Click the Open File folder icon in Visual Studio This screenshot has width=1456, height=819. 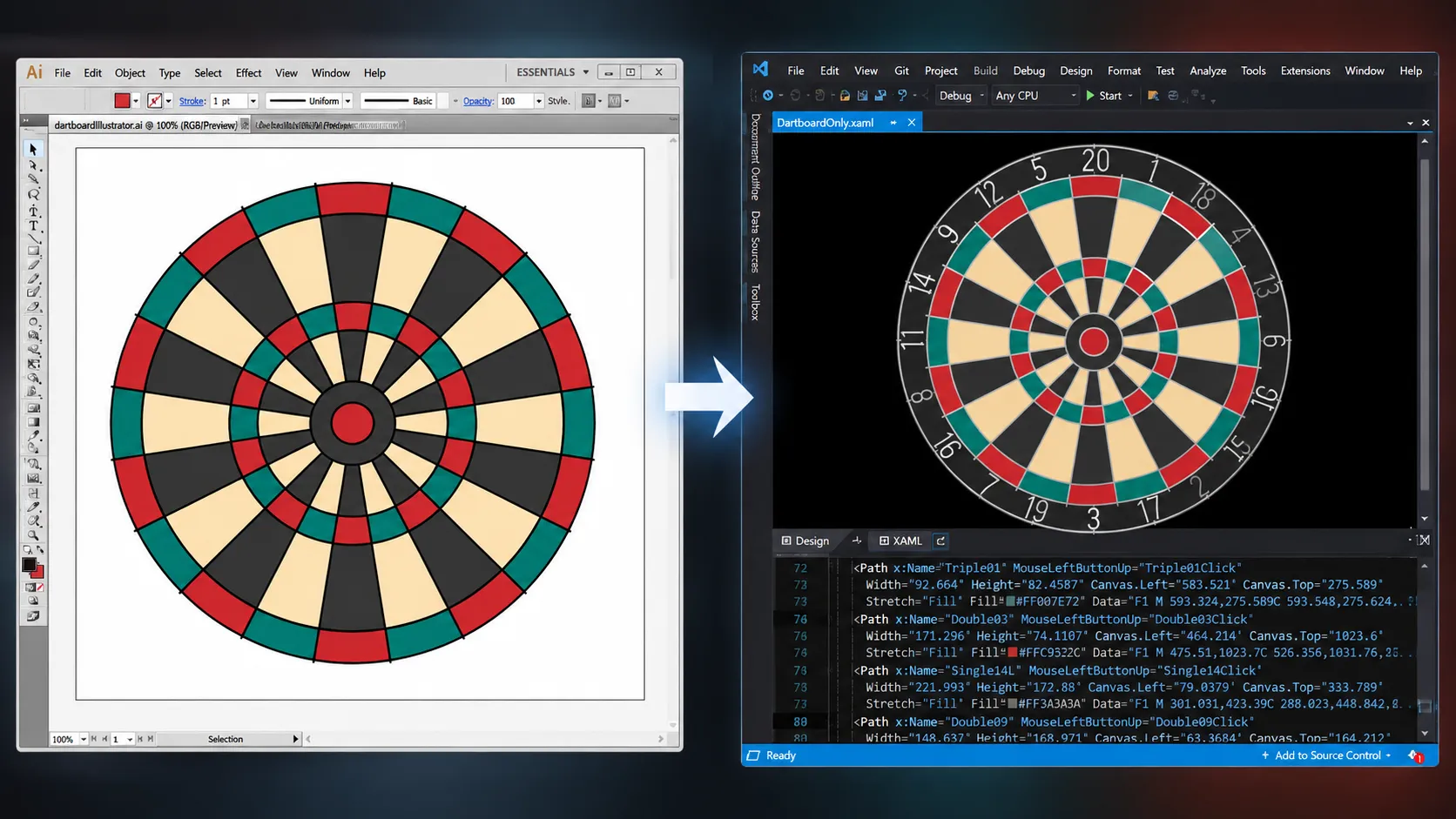[845, 96]
